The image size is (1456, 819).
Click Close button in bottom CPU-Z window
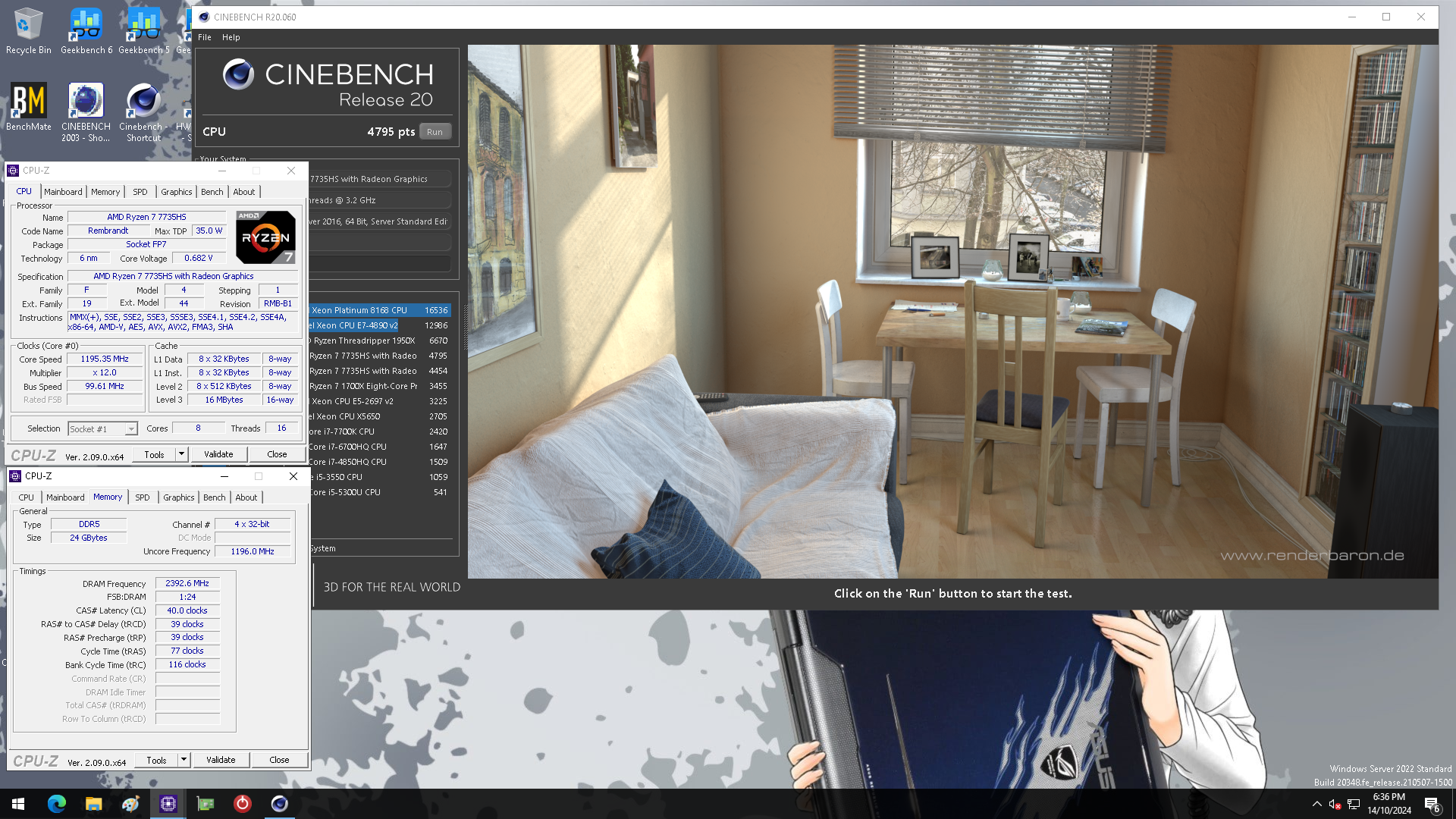(279, 760)
